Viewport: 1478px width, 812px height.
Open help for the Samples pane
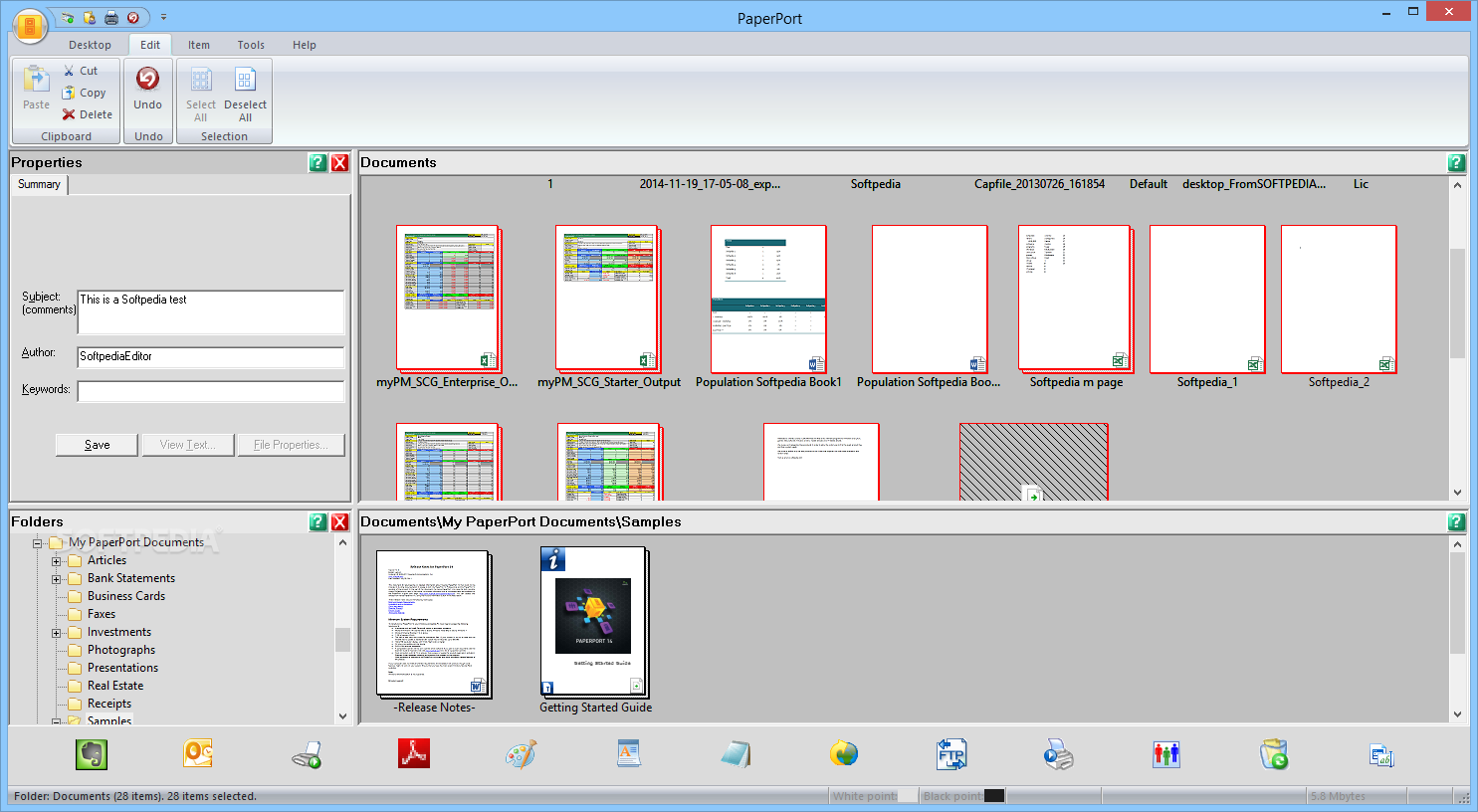point(1457,522)
